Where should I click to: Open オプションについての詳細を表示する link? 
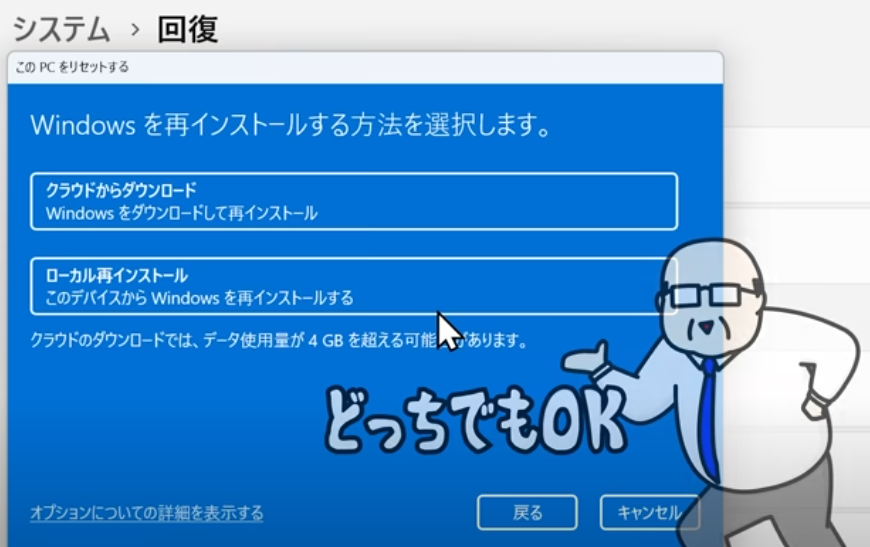147,513
